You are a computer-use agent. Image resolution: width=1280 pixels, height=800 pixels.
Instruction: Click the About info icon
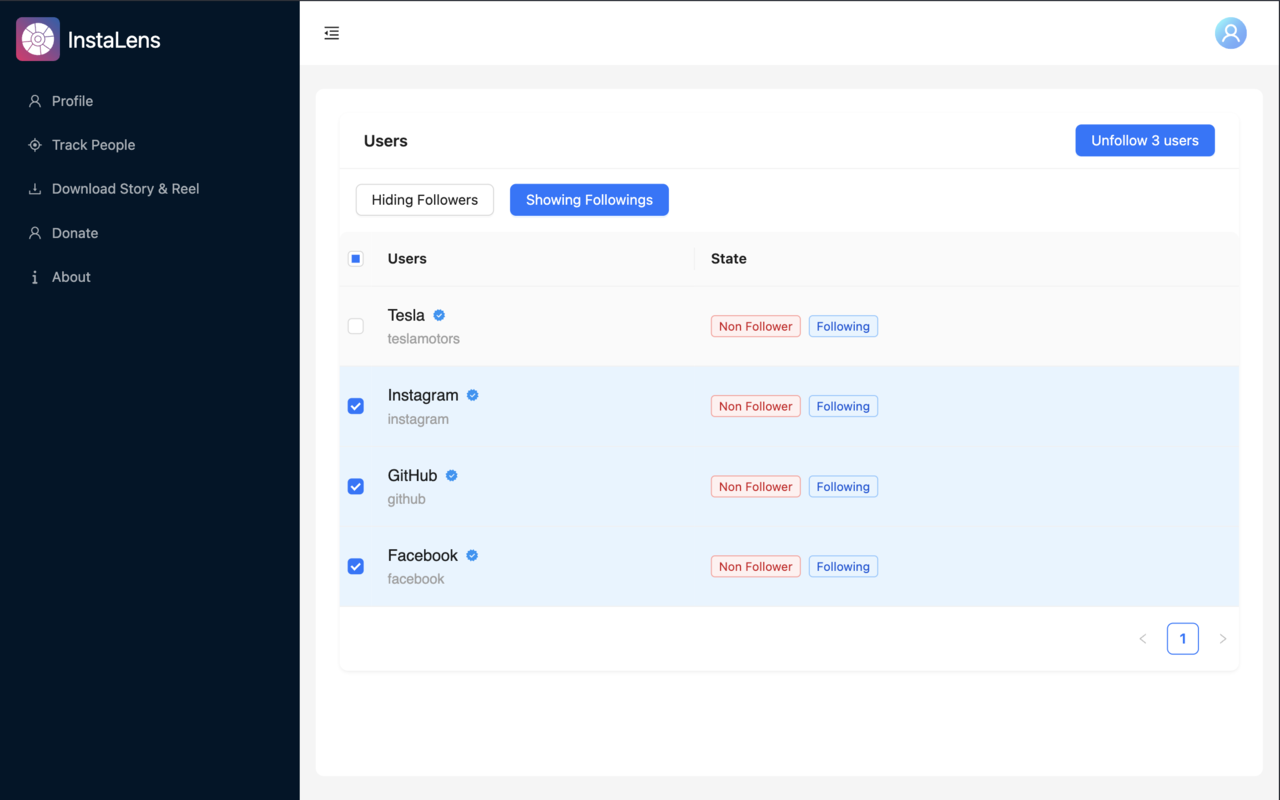(35, 277)
